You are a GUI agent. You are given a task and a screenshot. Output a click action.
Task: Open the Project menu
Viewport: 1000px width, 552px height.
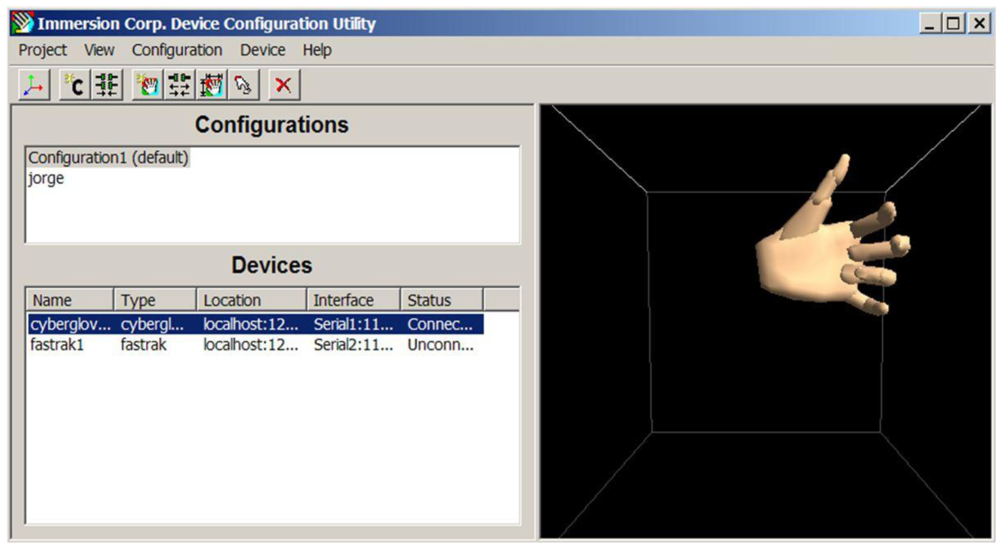tap(42, 50)
